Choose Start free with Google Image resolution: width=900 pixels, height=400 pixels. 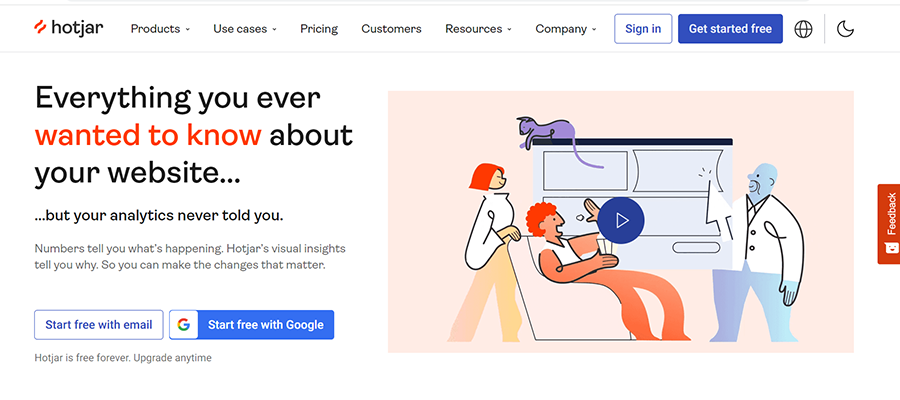(x=251, y=325)
